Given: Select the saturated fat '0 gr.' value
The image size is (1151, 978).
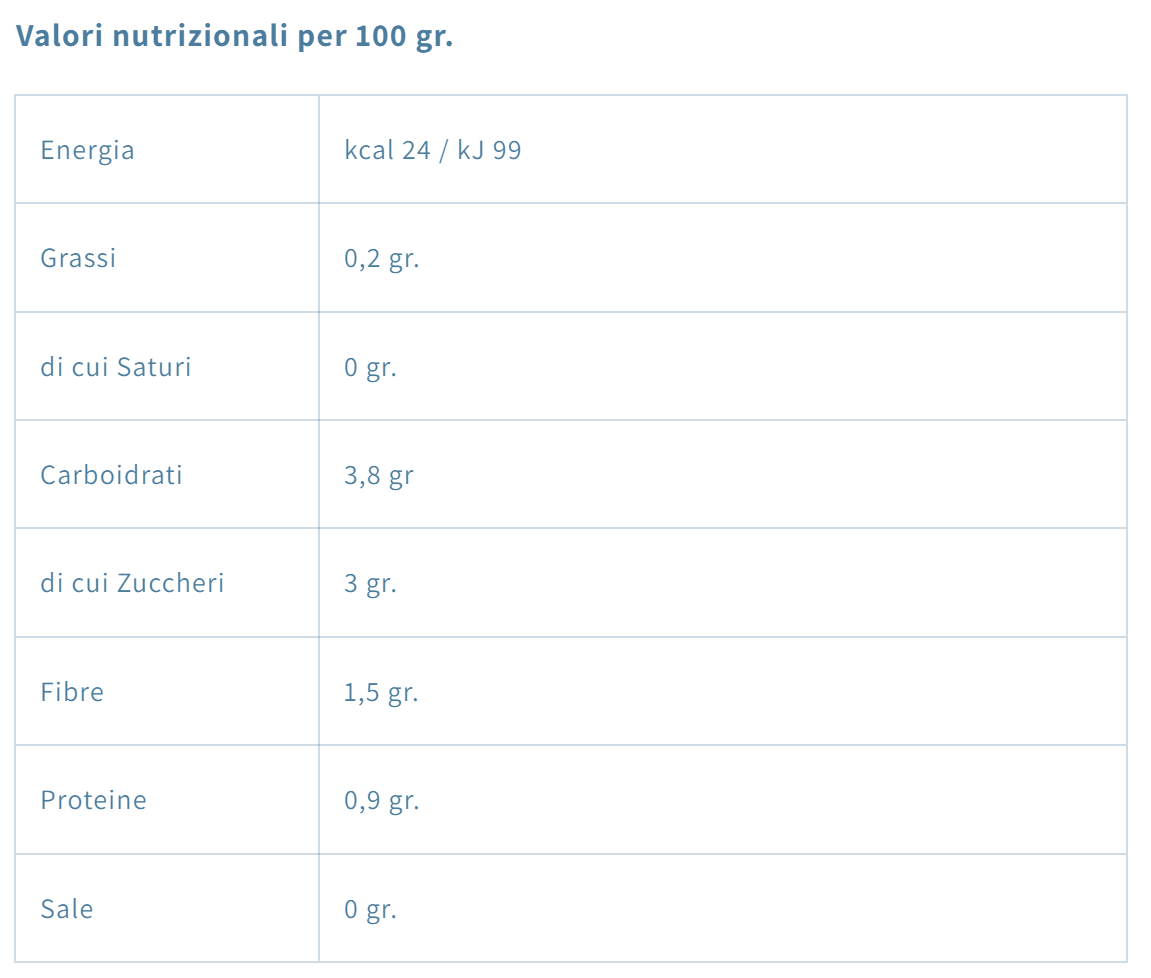Looking at the screenshot, I should point(370,367).
